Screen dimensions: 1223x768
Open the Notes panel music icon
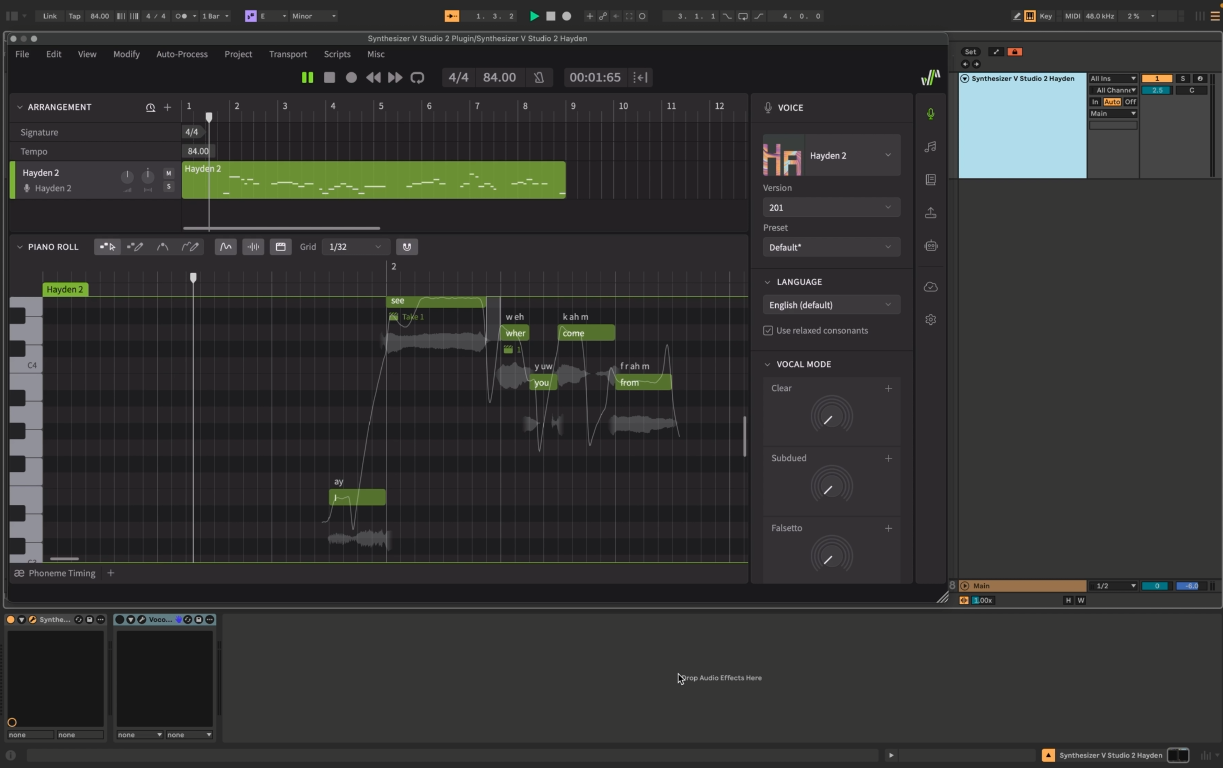(931, 147)
